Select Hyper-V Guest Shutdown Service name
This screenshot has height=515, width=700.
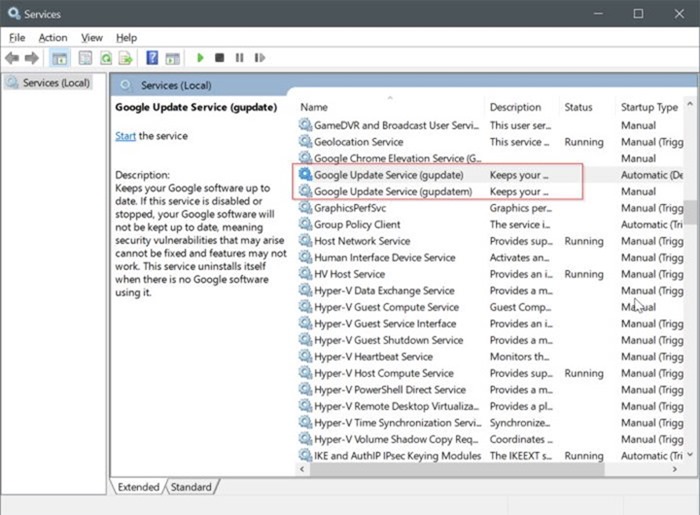pyautogui.click(x=388, y=340)
